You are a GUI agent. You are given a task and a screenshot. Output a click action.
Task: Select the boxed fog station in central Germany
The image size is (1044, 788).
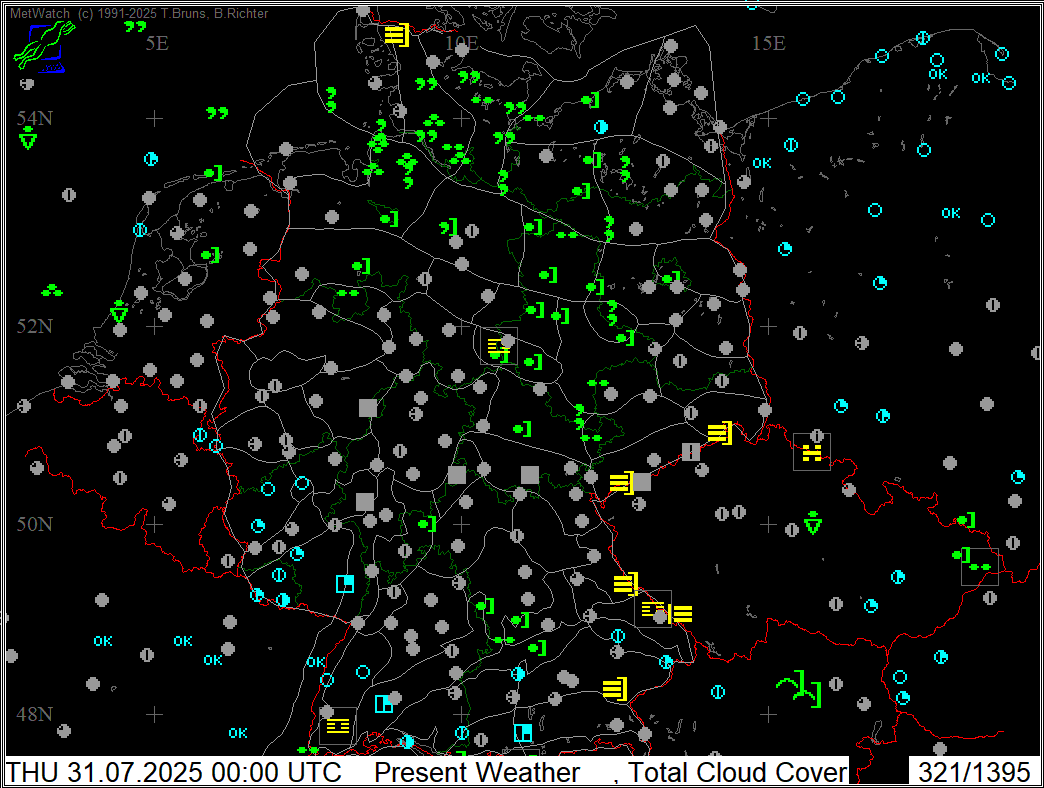(499, 346)
